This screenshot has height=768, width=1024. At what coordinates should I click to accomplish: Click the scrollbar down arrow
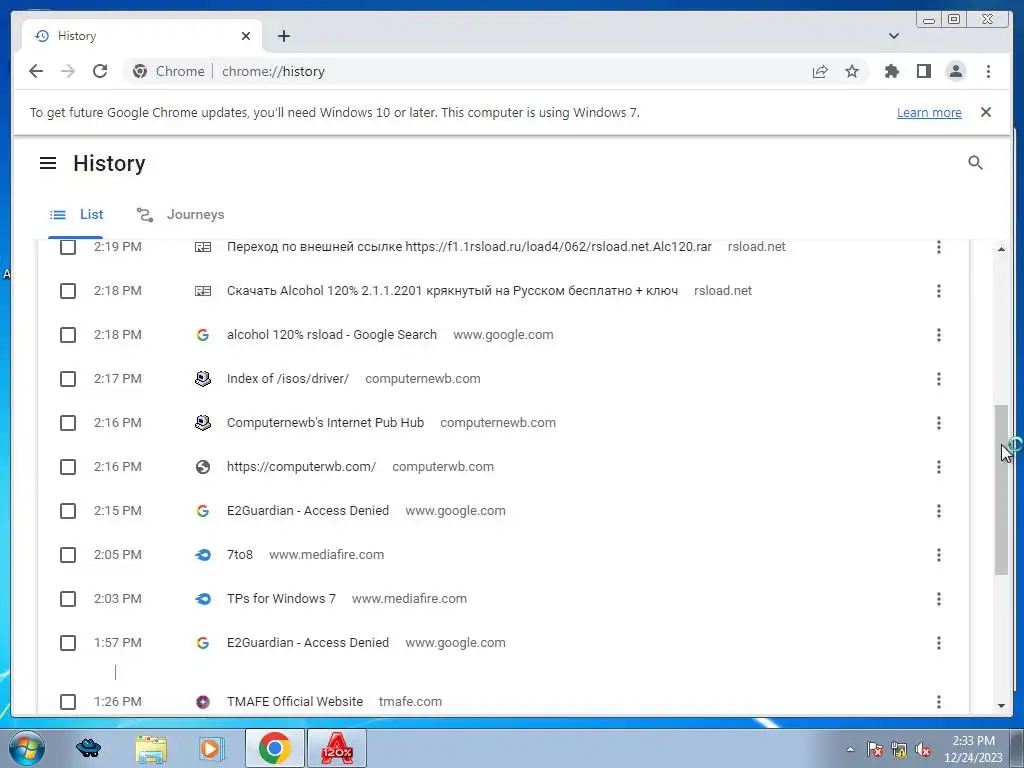click(x=1001, y=706)
